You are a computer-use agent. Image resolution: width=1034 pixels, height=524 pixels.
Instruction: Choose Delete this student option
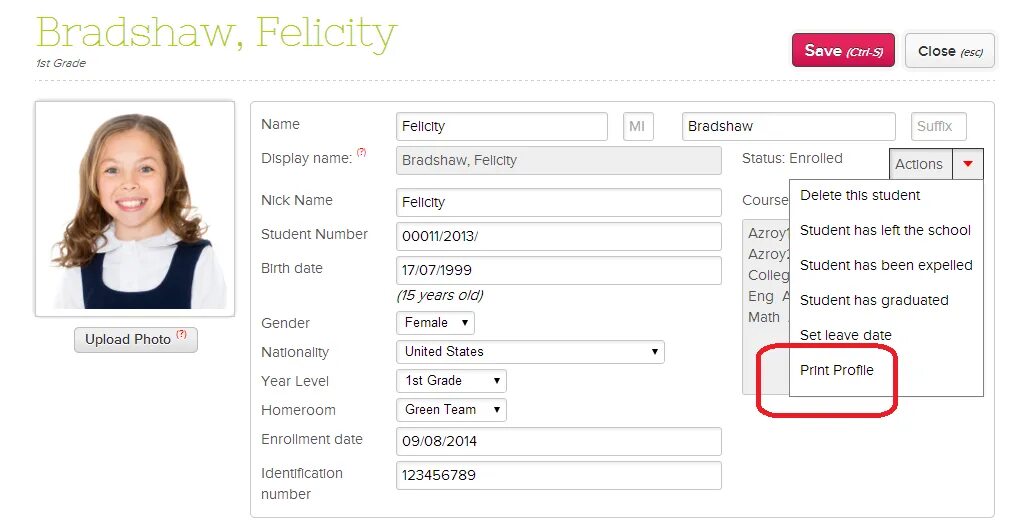click(x=859, y=195)
